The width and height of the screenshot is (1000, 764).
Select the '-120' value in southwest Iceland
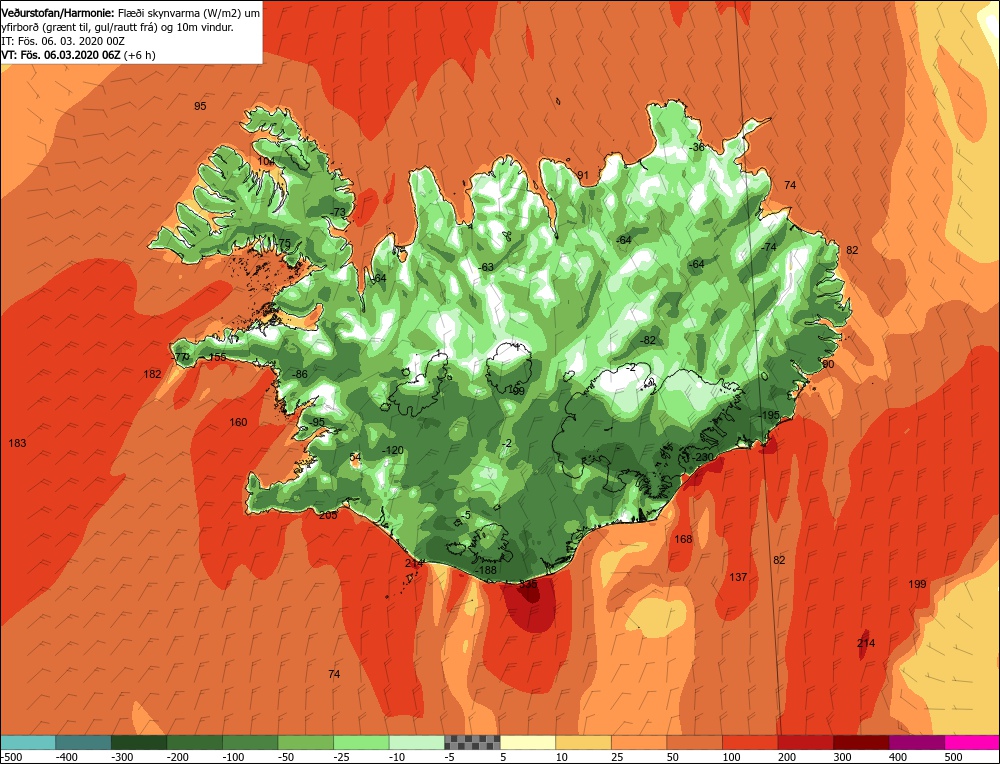point(393,450)
